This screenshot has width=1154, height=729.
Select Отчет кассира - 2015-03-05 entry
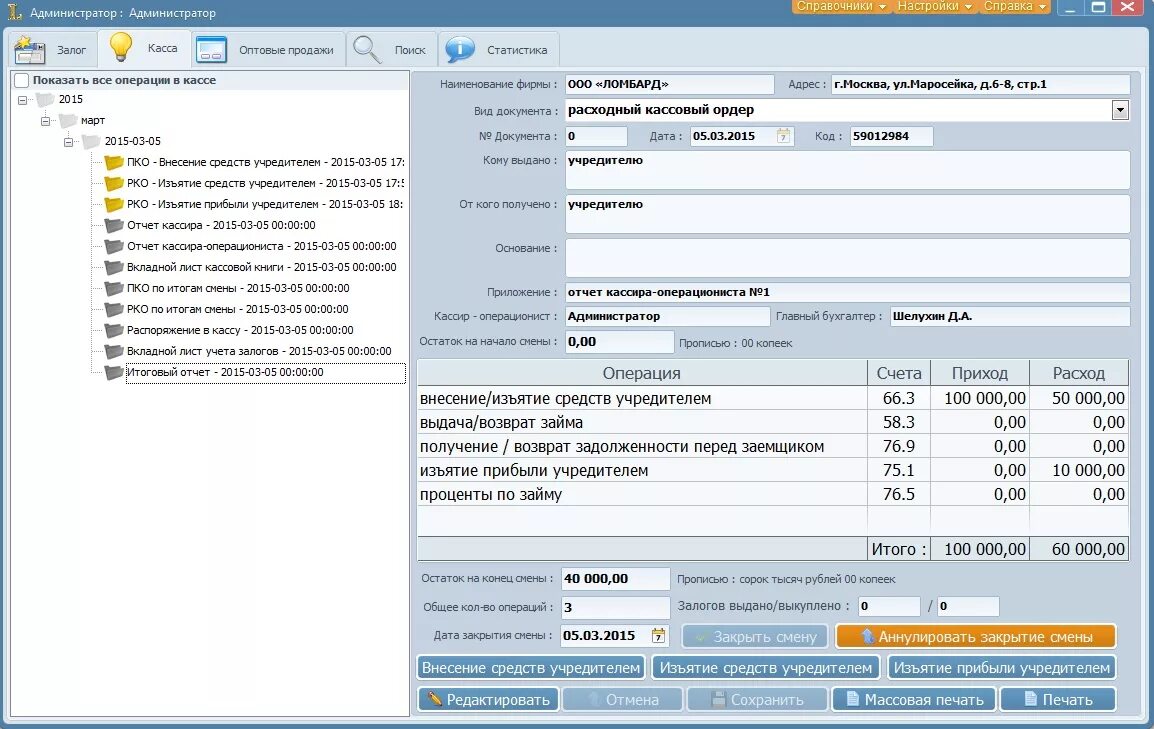(221, 225)
